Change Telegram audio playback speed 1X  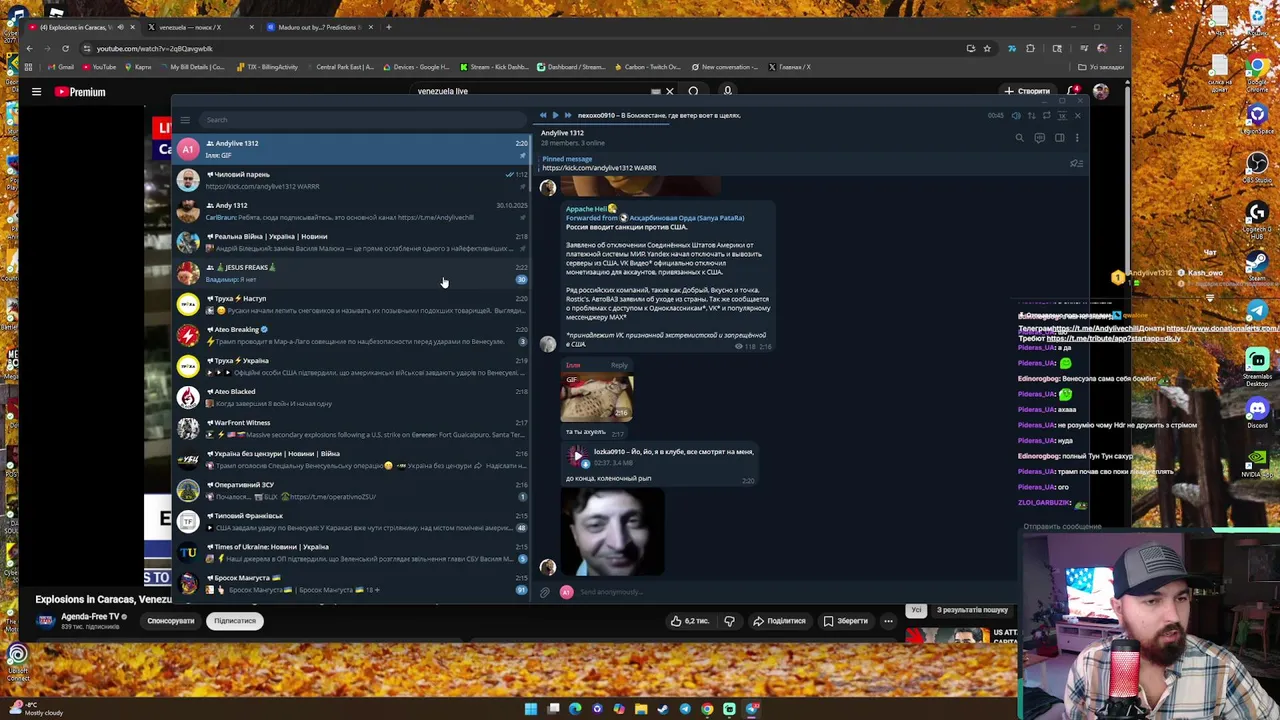pos(1062,116)
